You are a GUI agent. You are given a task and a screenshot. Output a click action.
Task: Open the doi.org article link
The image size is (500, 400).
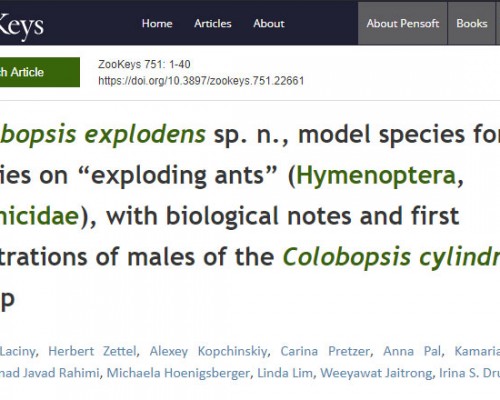point(201,81)
